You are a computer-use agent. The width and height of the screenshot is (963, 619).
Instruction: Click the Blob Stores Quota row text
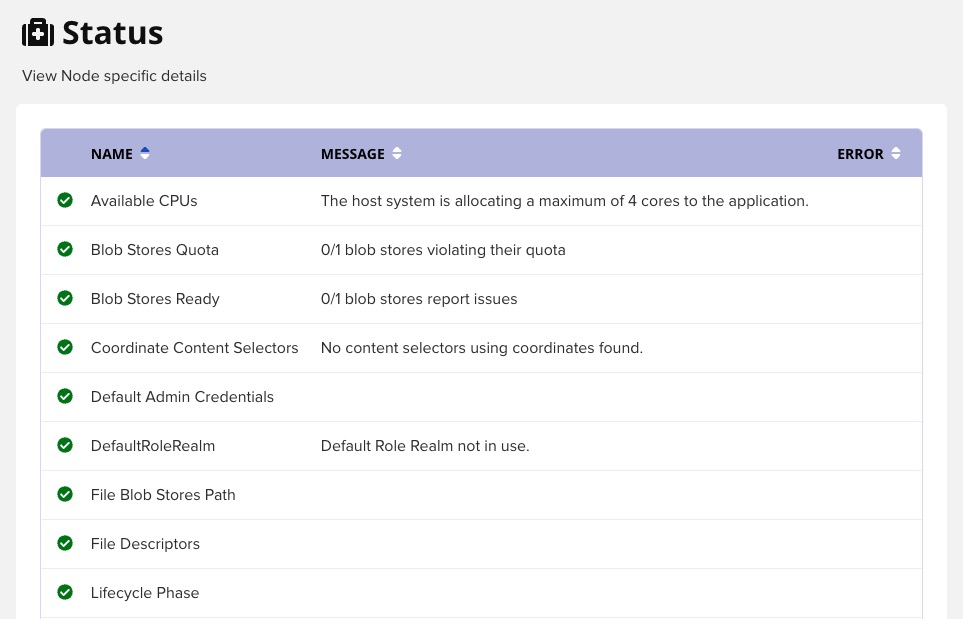click(154, 249)
